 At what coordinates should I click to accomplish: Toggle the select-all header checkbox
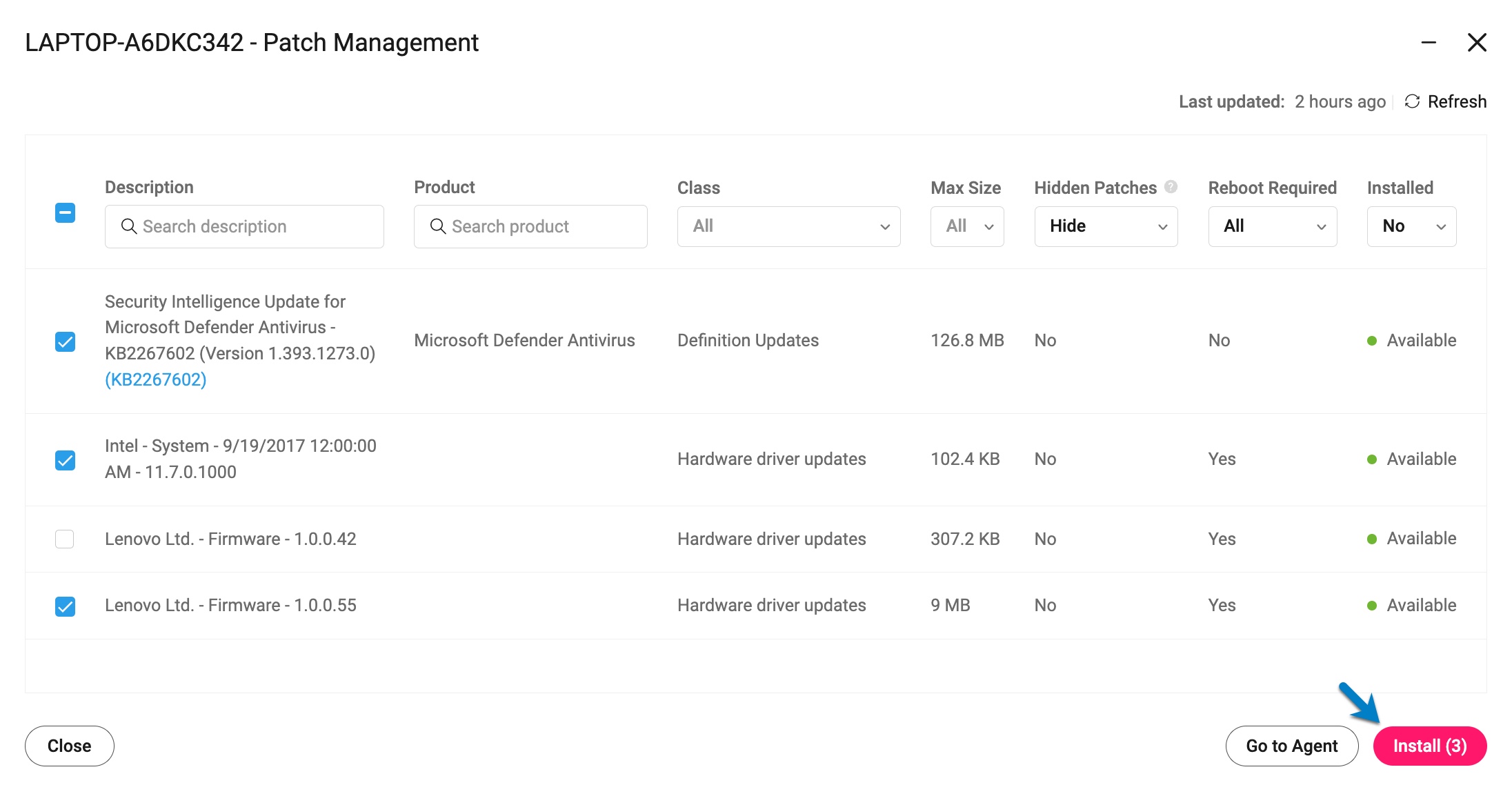(x=65, y=212)
